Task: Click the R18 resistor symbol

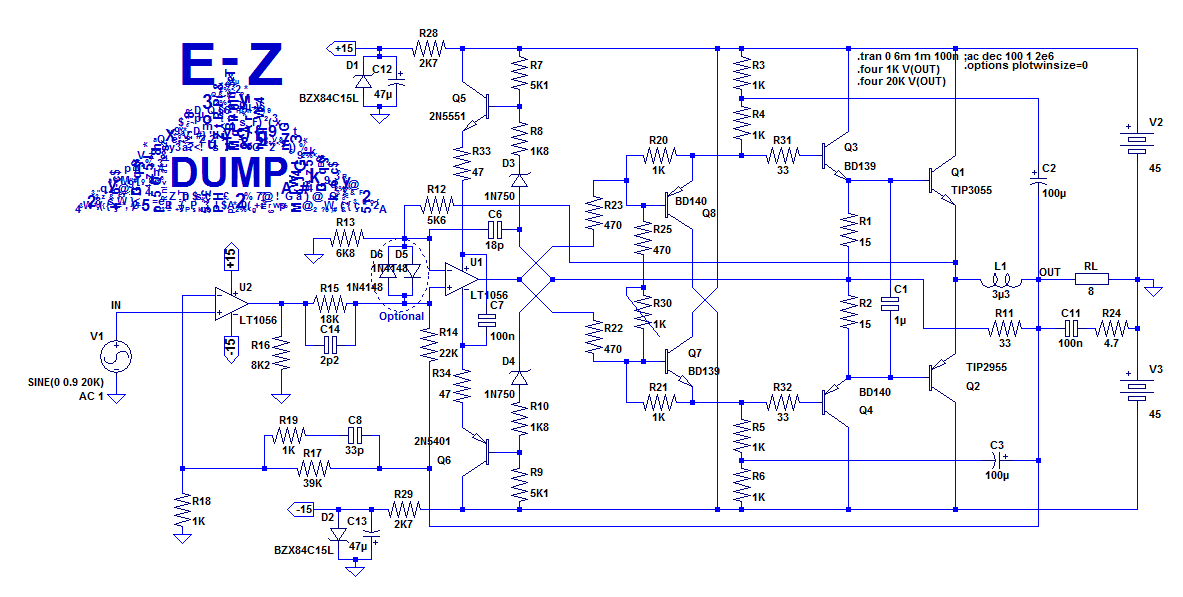Action: (x=182, y=510)
